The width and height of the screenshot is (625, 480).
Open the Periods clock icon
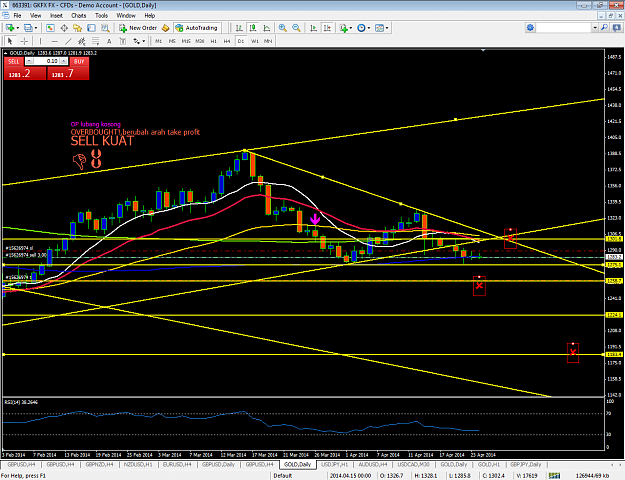click(361, 28)
